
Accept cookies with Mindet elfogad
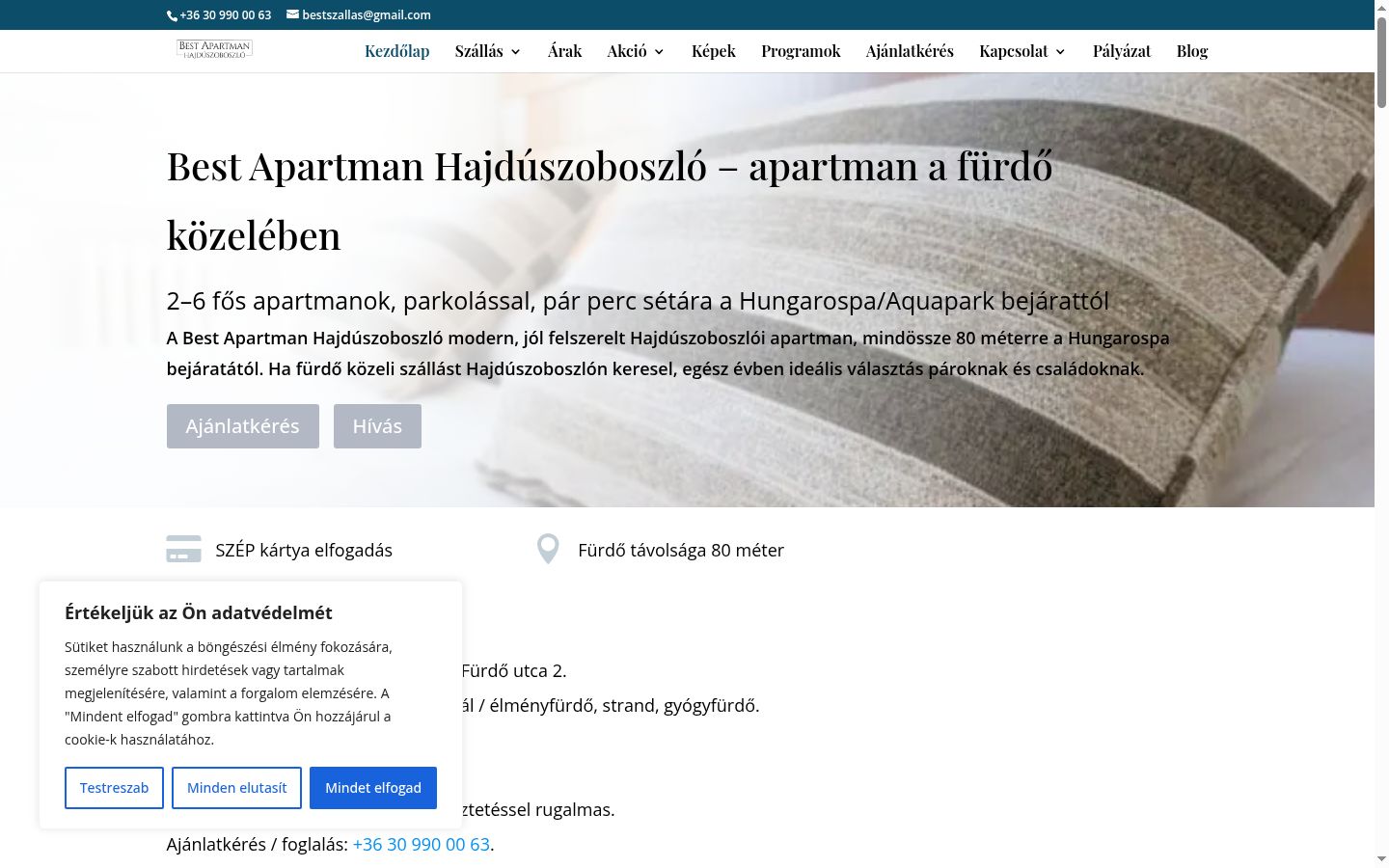click(373, 788)
